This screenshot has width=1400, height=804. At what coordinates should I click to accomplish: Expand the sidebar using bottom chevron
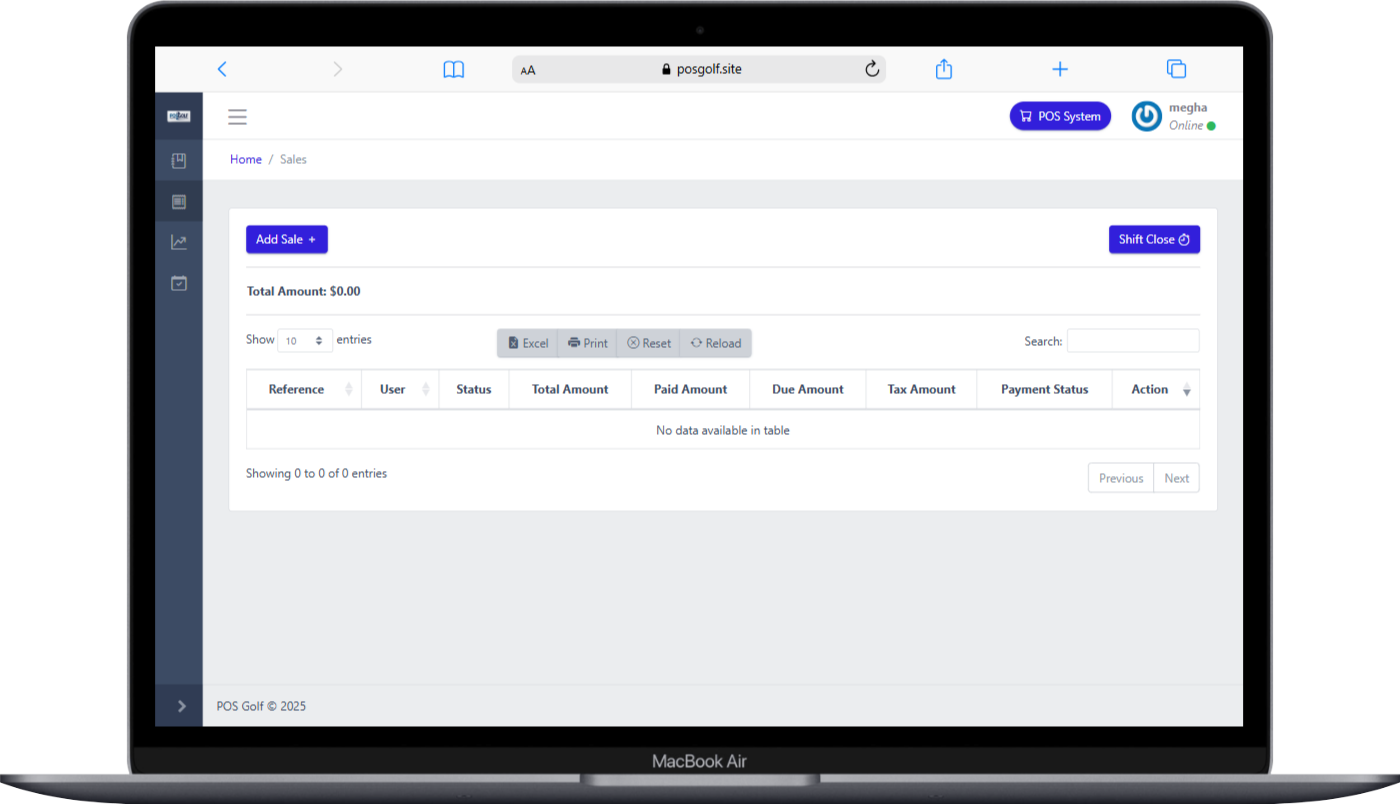(x=181, y=706)
